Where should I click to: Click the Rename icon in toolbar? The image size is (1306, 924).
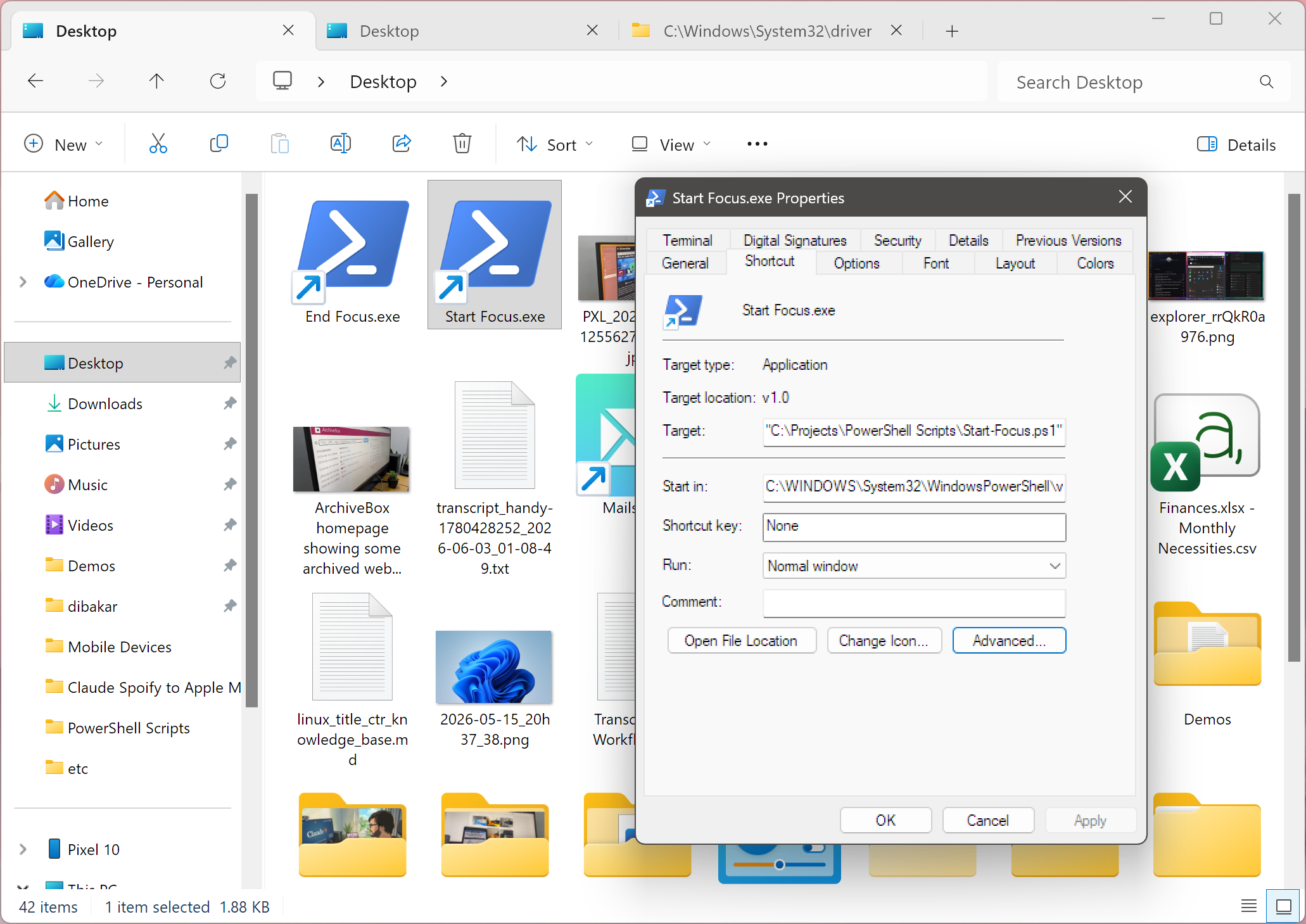(340, 144)
